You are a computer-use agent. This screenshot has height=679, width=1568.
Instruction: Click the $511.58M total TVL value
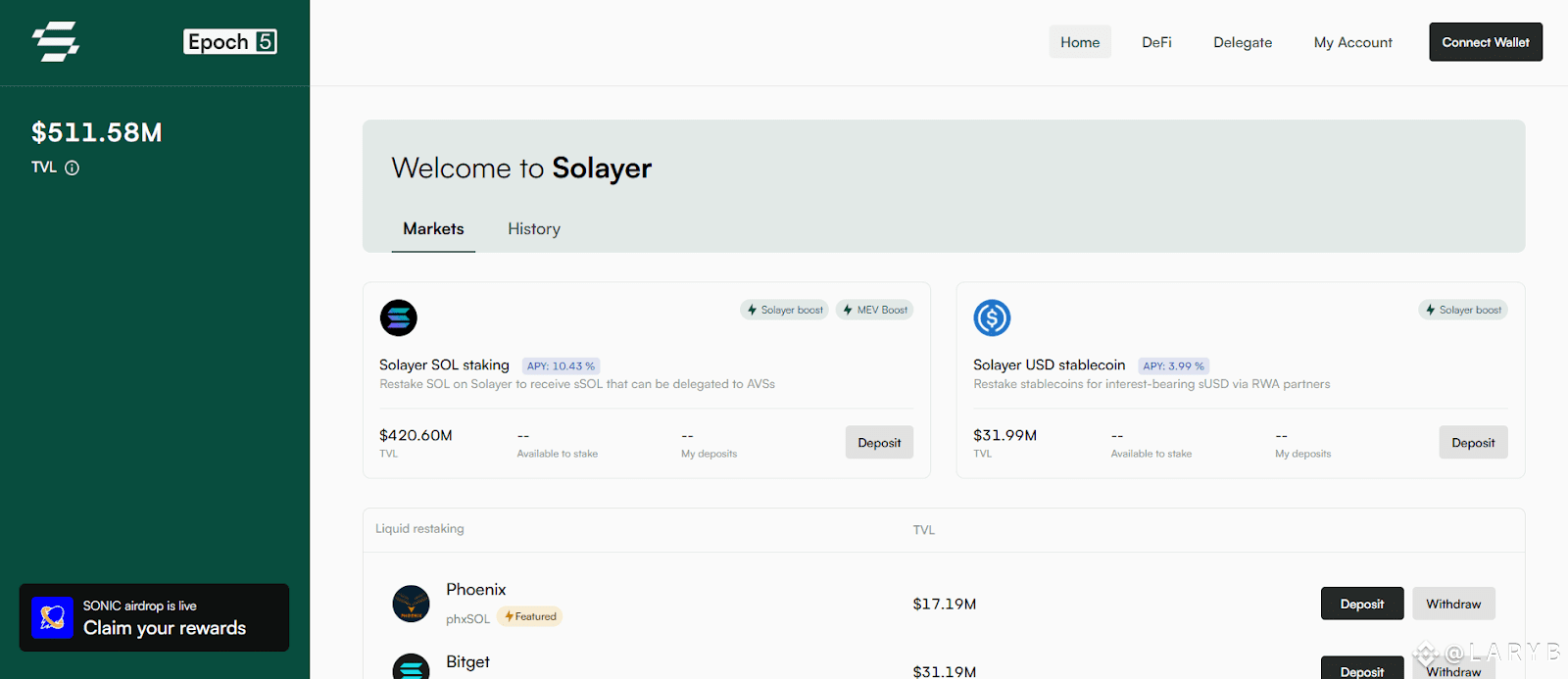click(x=97, y=132)
